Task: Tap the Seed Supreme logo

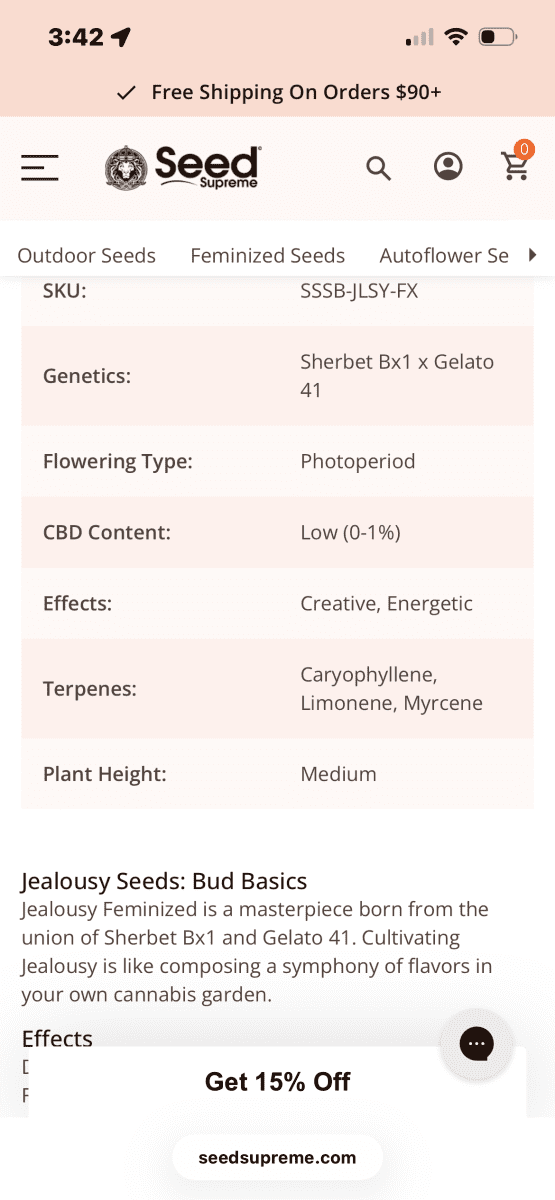Action: [183, 167]
